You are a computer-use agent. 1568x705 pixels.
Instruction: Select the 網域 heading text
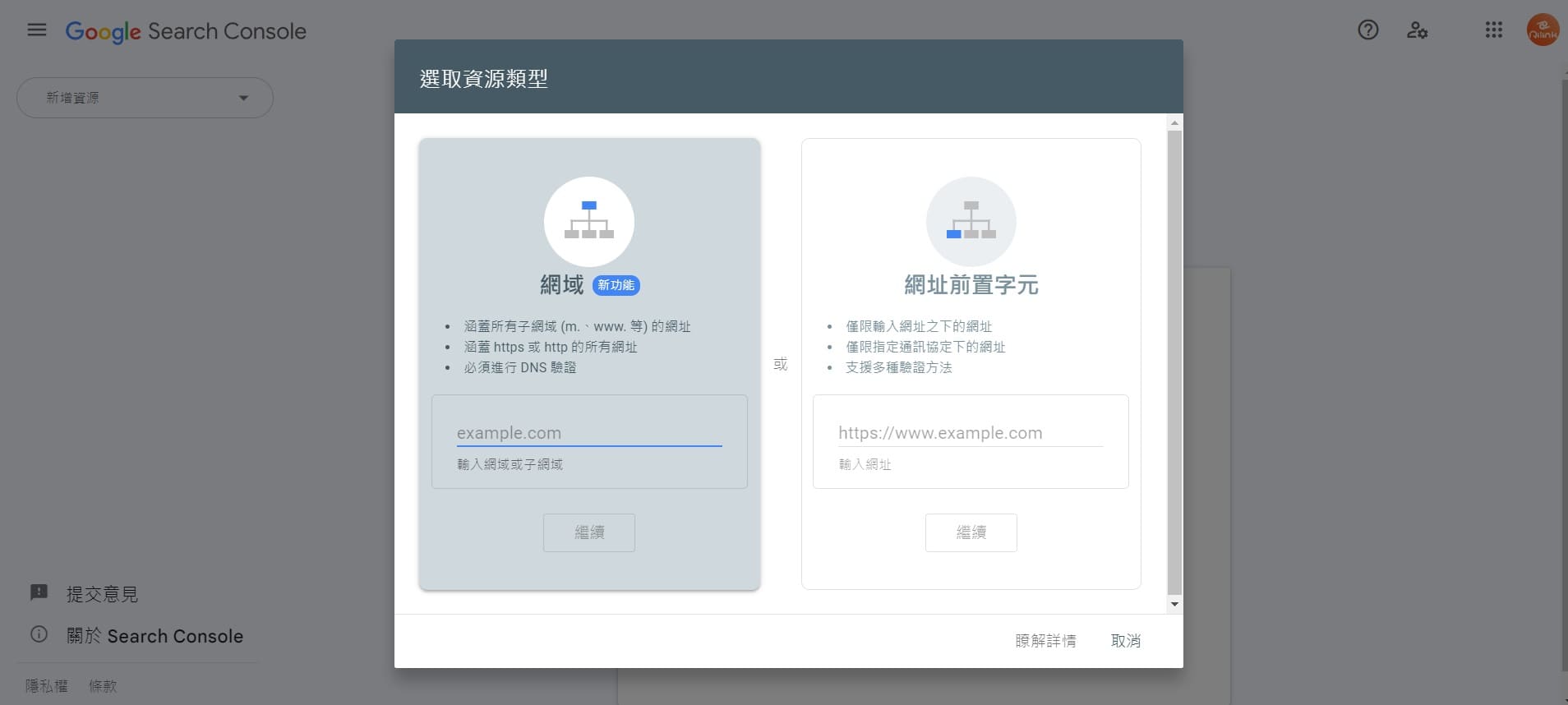pos(562,285)
